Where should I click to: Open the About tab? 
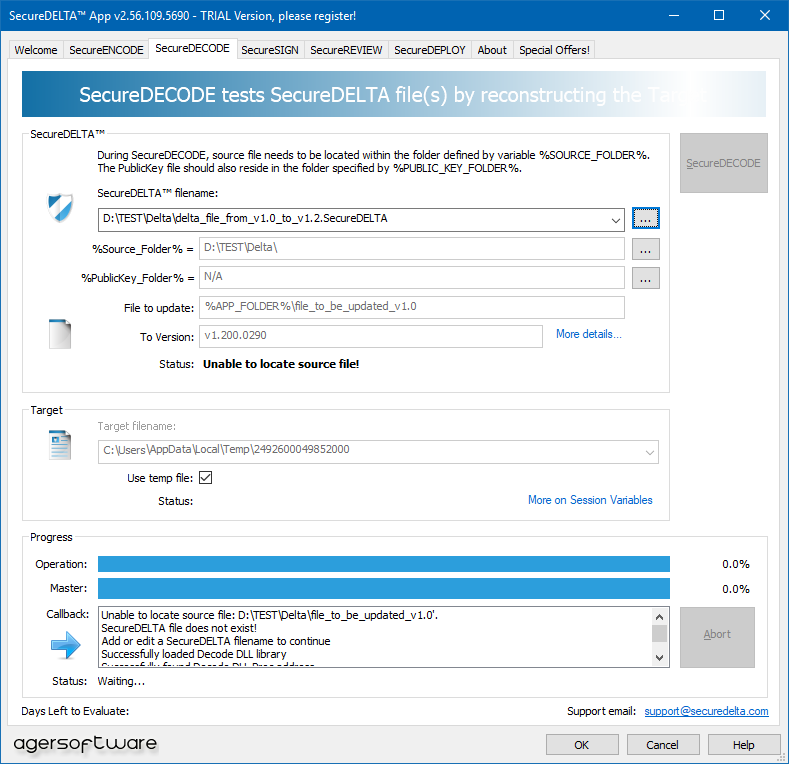tap(492, 50)
